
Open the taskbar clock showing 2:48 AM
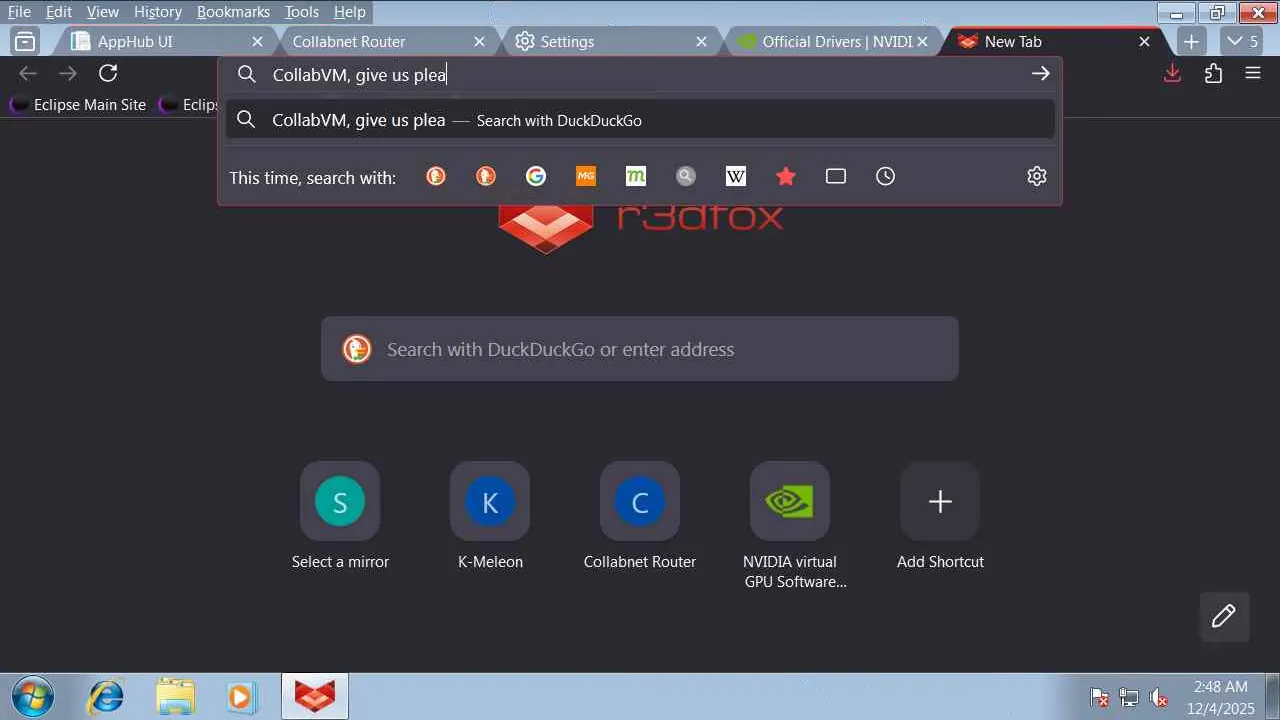1222,697
